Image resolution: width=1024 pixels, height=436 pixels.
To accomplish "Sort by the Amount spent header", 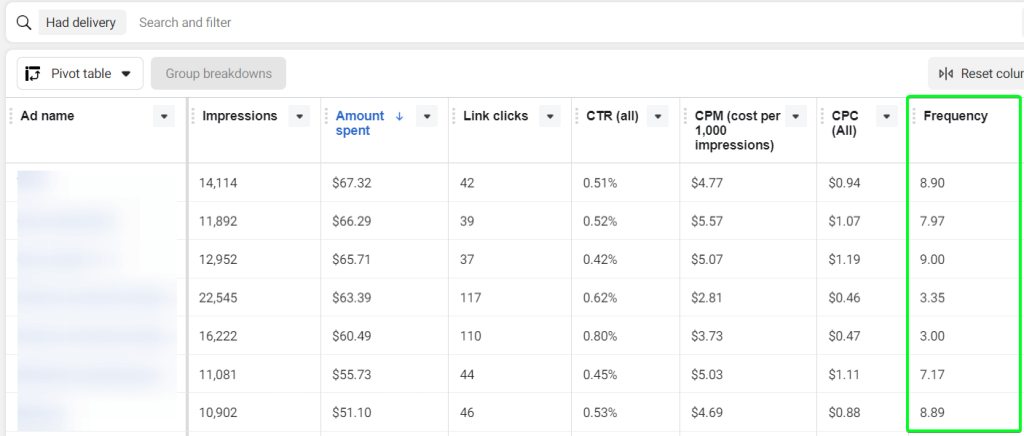I will tap(360, 123).
